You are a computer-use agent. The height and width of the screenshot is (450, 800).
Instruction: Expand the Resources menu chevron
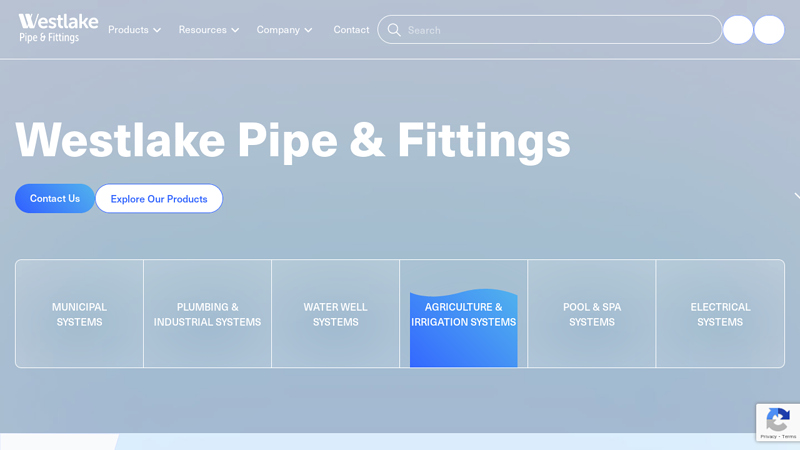click(x=235, y=30)
